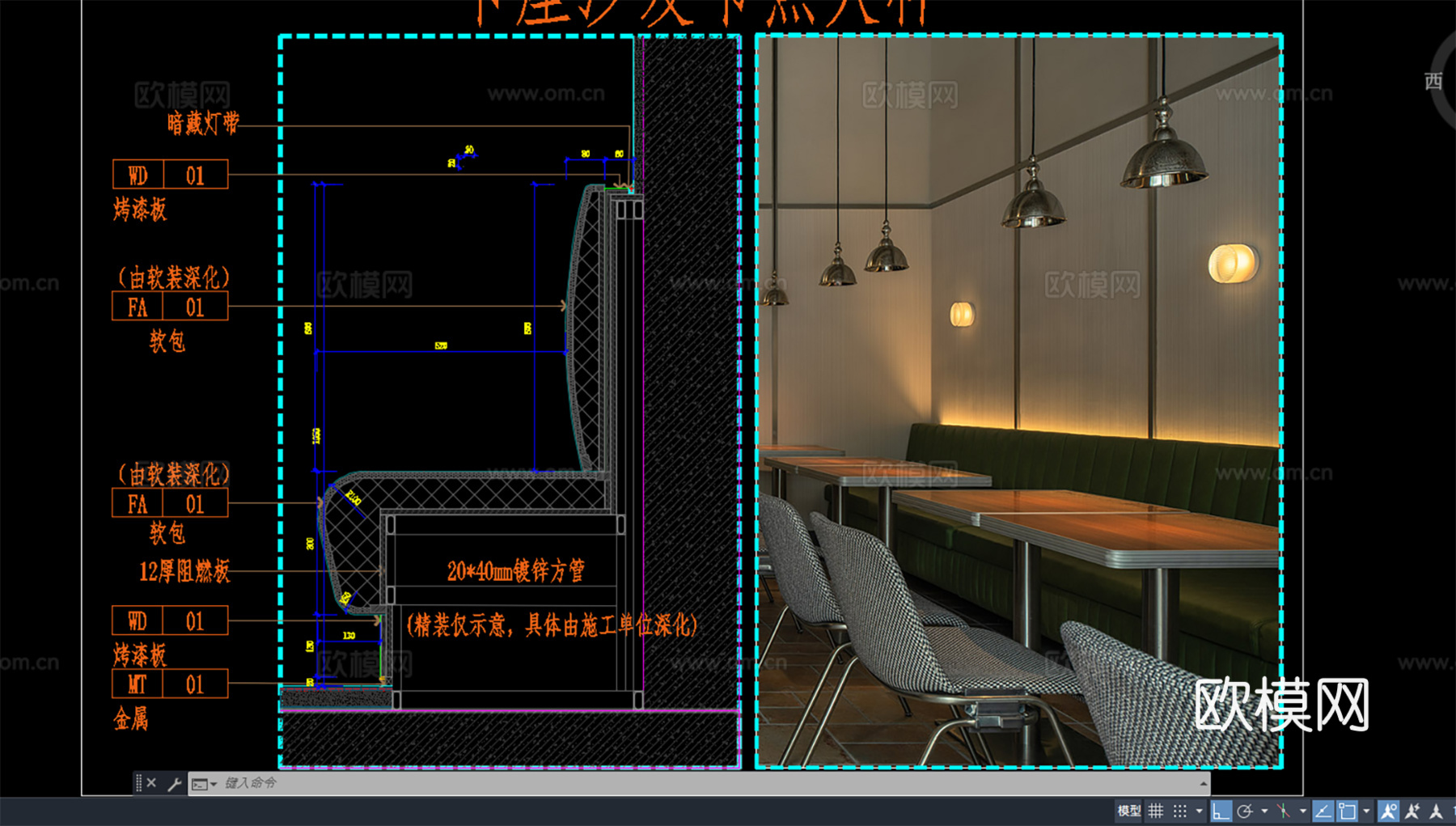The height and width of the screenshot is (826, 1456).
Task: Toggle show annotation objects icon
Action: (x=1388, y=811)
